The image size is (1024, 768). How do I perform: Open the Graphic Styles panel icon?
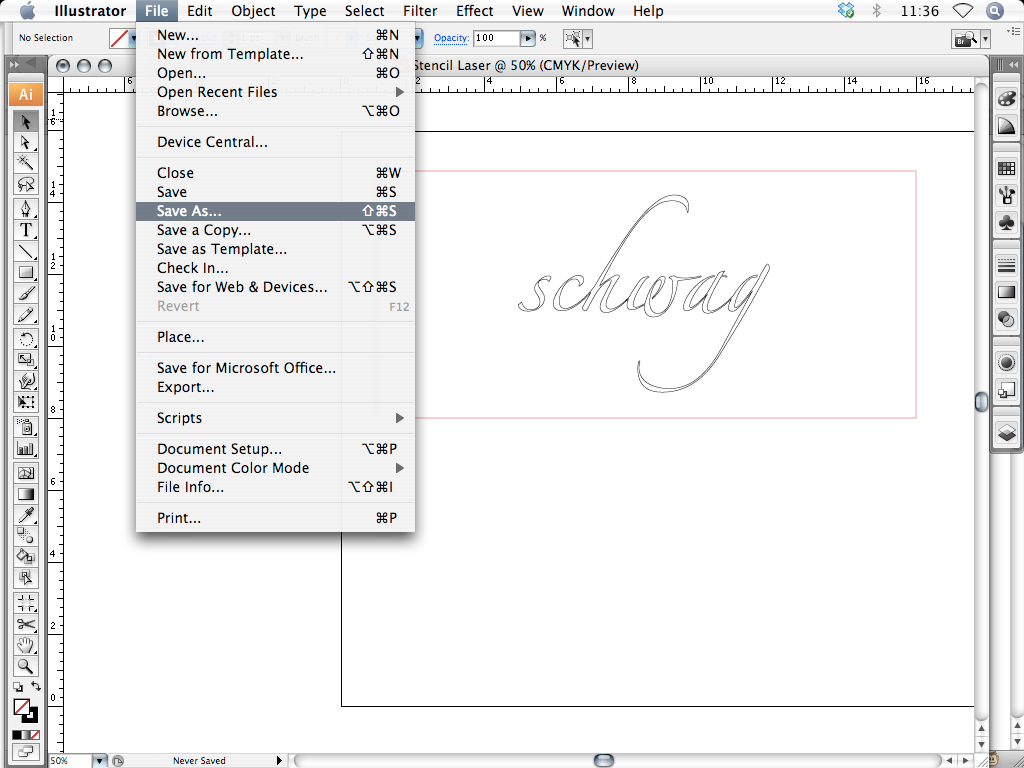tap(1006, 390)
